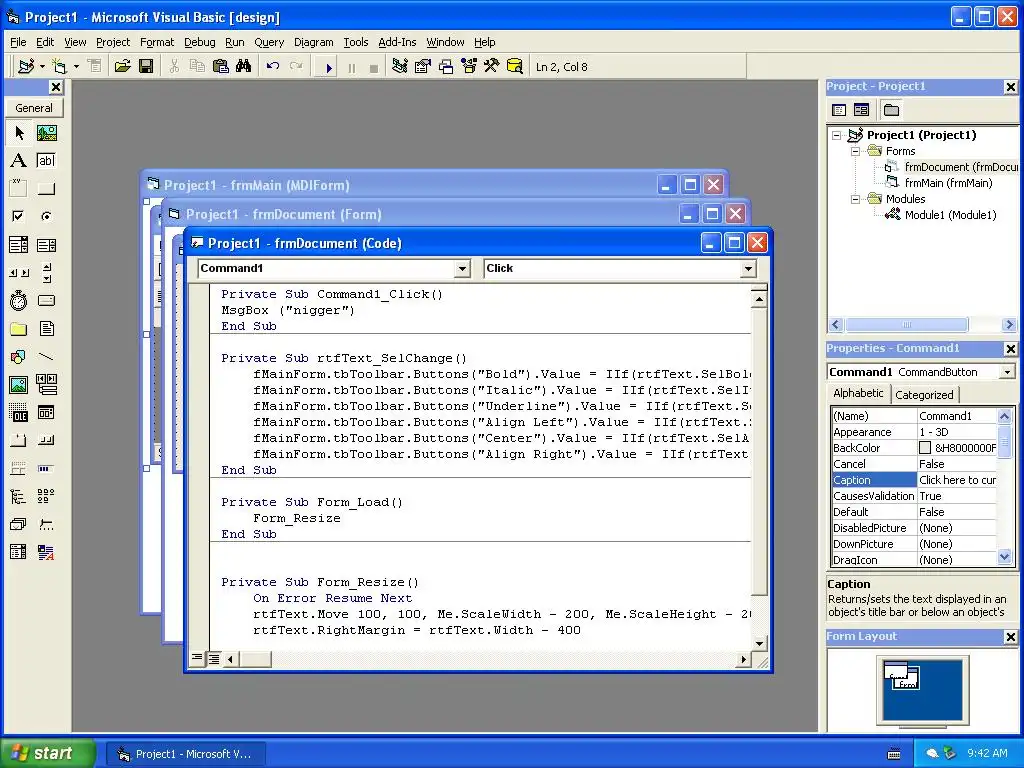1024x768 pixels.
Task: Select Module1 in the project tree
Action: (950, 215)
